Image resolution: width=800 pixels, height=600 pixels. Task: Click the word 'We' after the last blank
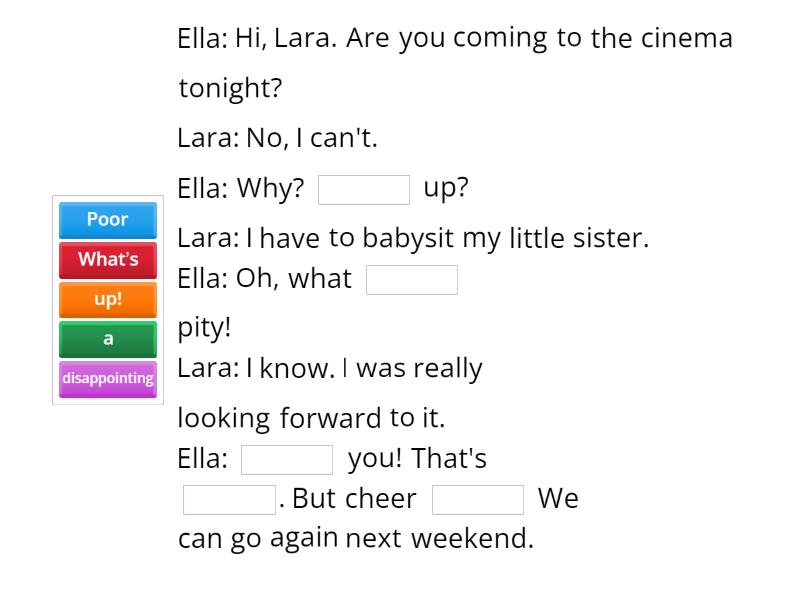coord(558,498)
